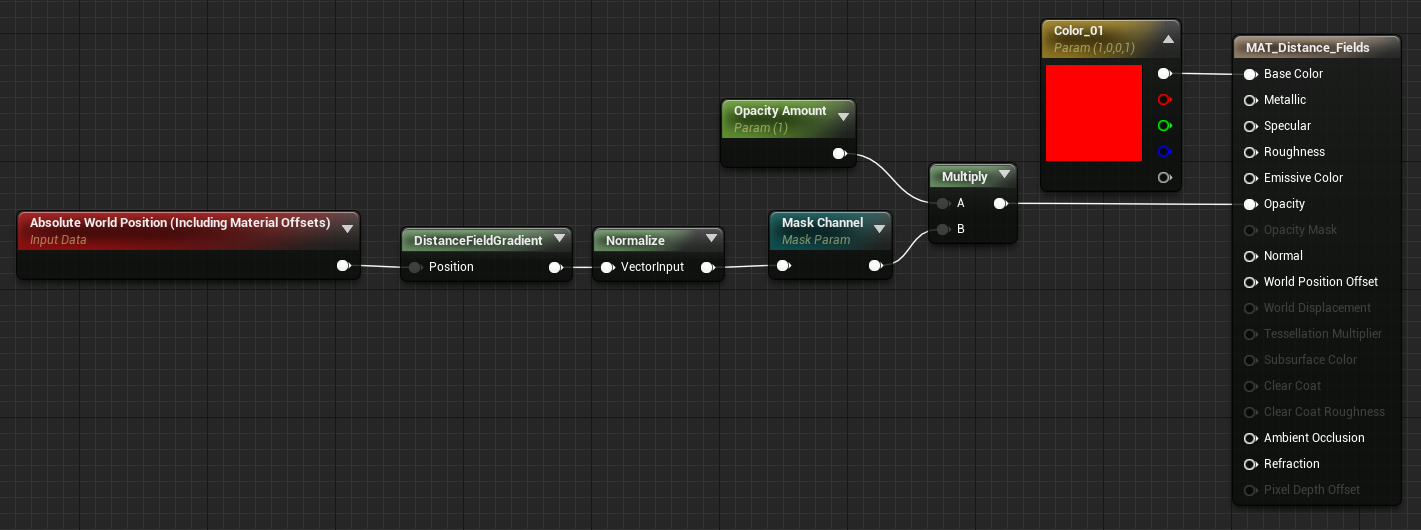Click Absolute World Position output pin
The image size is (1421, 530).
(343, 266)
